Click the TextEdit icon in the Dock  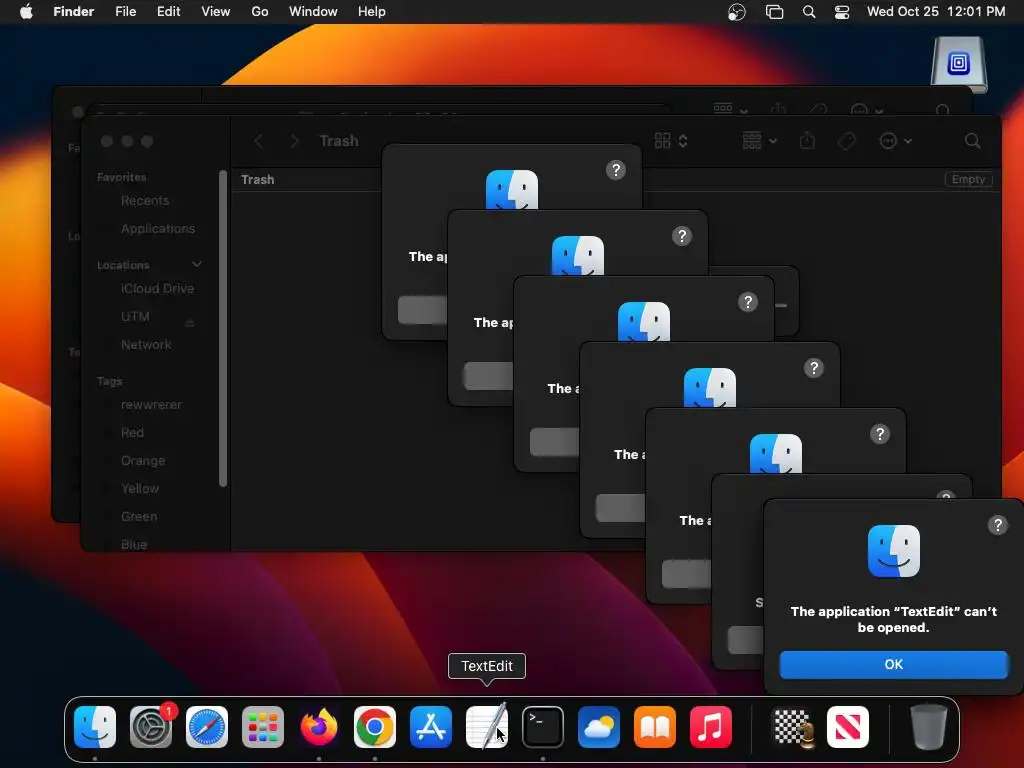point(487,727)
